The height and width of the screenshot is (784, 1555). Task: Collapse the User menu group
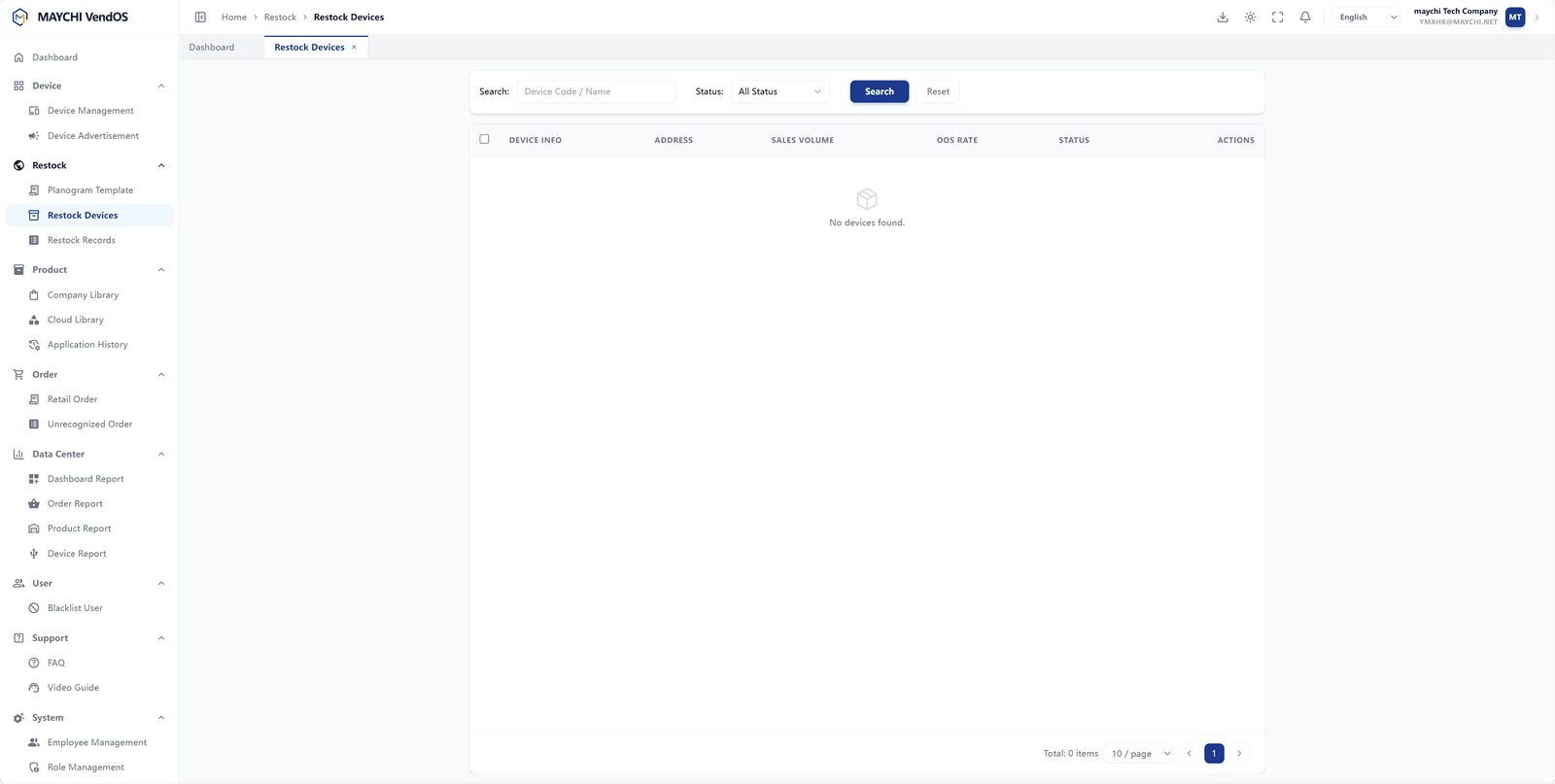tap(161, 583)
